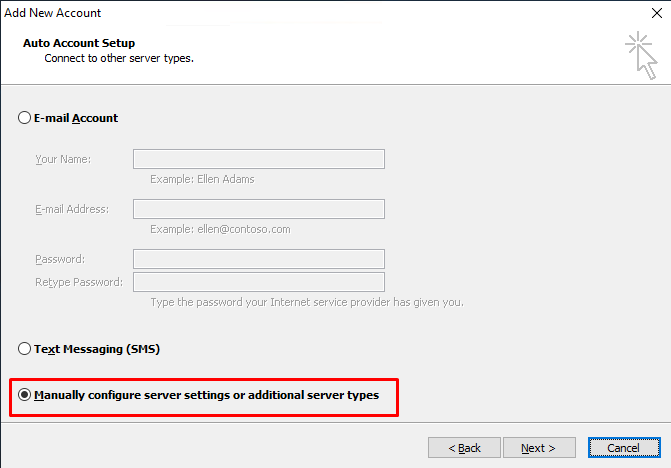This screenshot has height=468, width=671.
Task: Select the E-mail Account radio button
Action: [24, 118]
